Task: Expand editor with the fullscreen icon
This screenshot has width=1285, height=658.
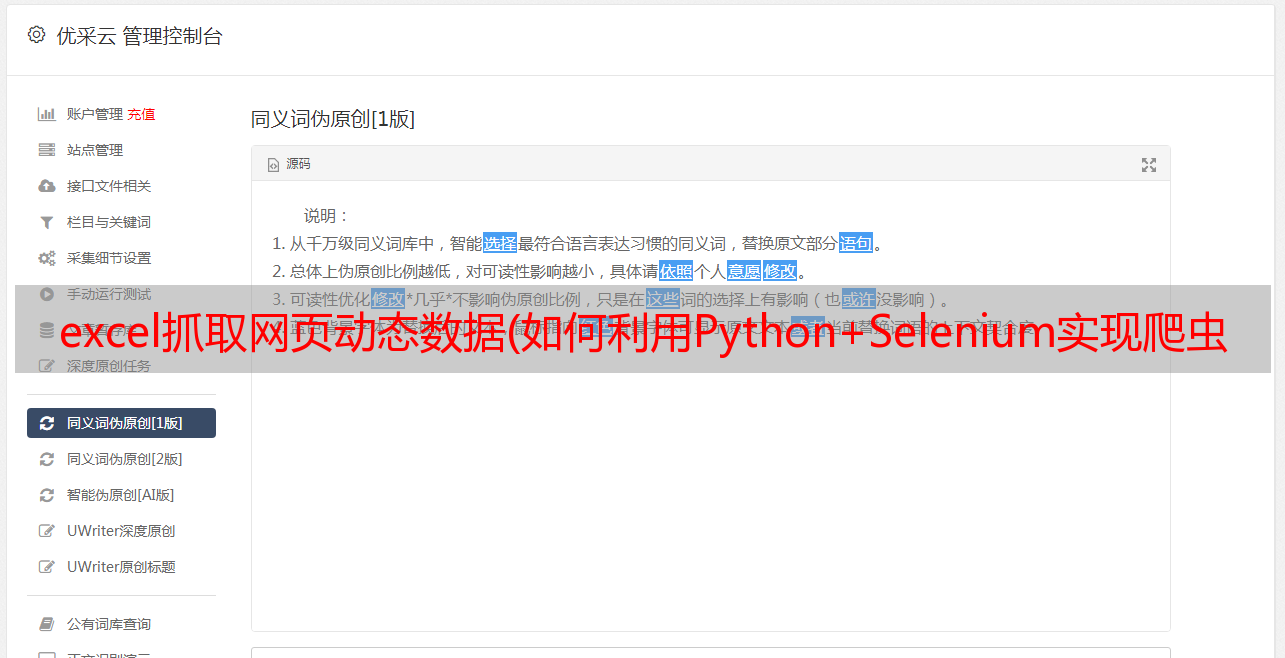Action: (x=1149, y=165)
